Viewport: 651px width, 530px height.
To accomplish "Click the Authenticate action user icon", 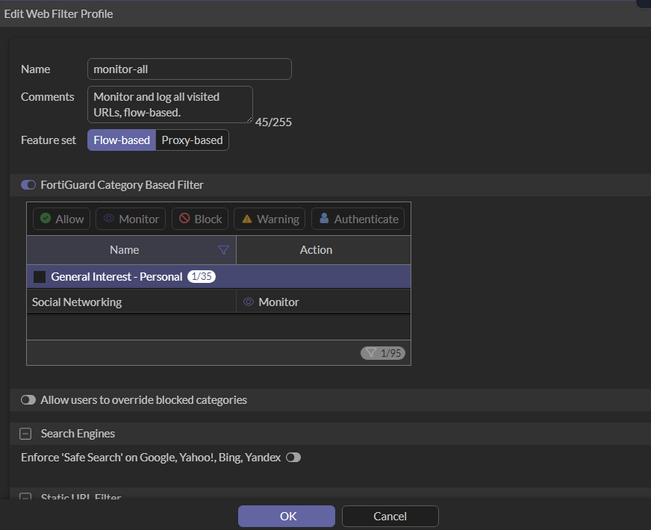I will click(324, 219).
